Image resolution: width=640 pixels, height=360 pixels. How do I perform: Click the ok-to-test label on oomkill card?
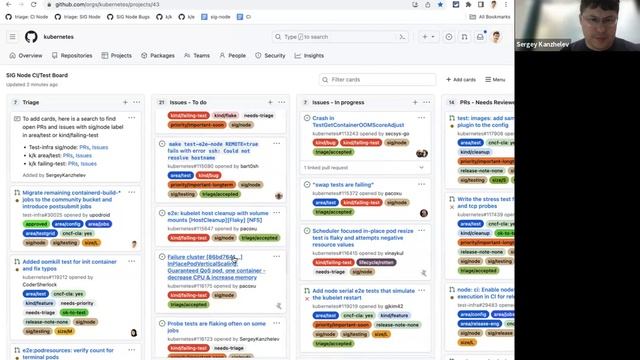pos(74,313)
